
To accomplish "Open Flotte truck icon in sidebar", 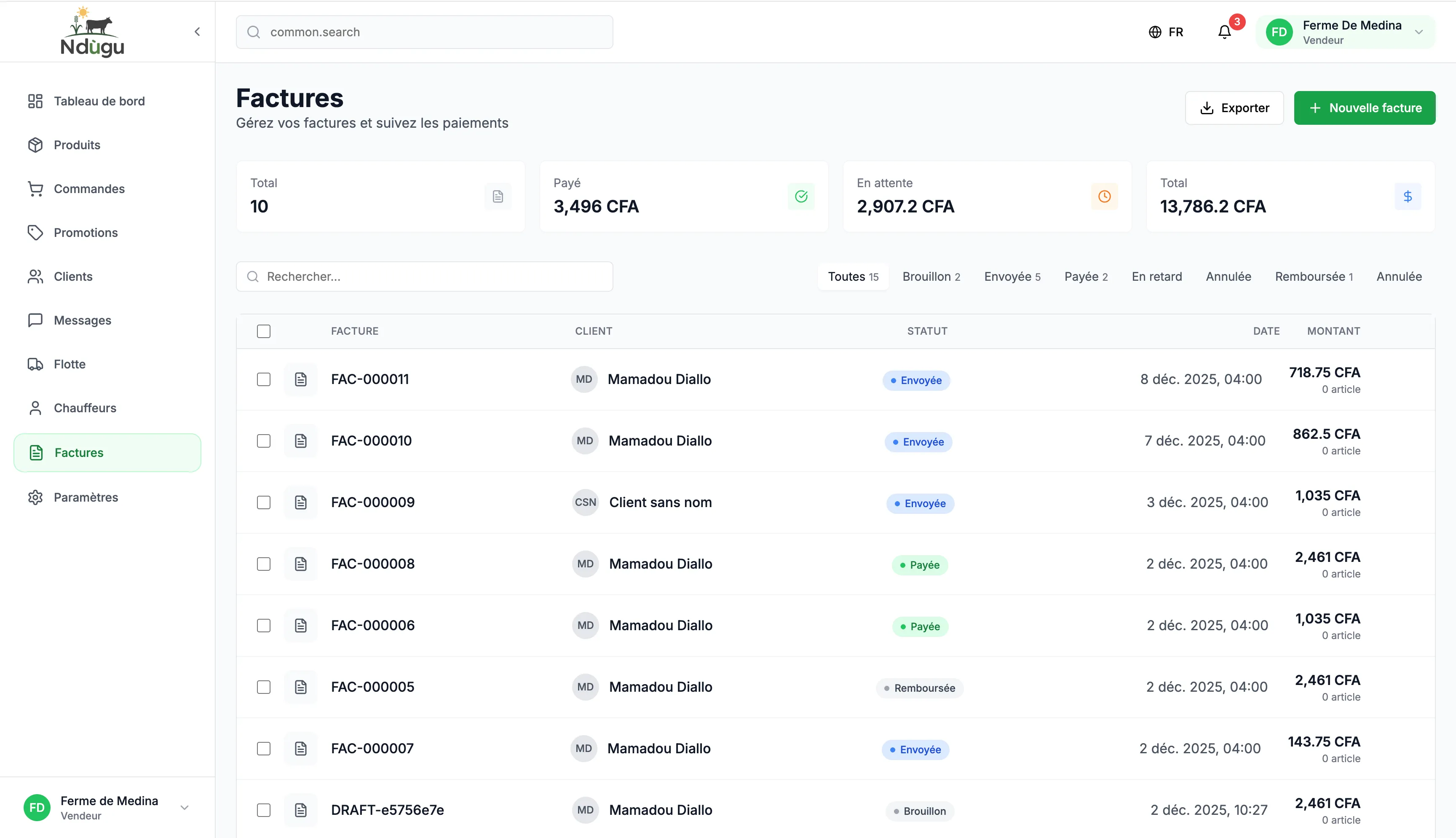I will [35, 364].
